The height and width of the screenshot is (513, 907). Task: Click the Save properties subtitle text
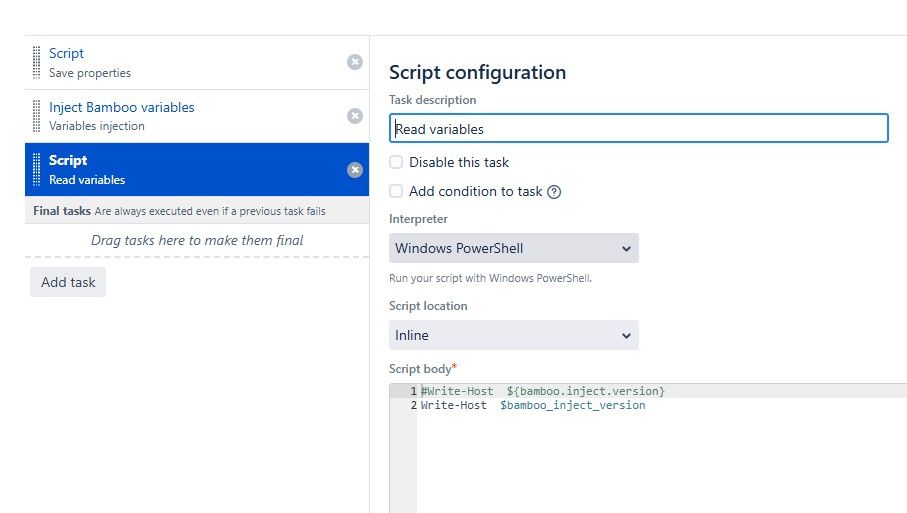(x=90, y=73)
